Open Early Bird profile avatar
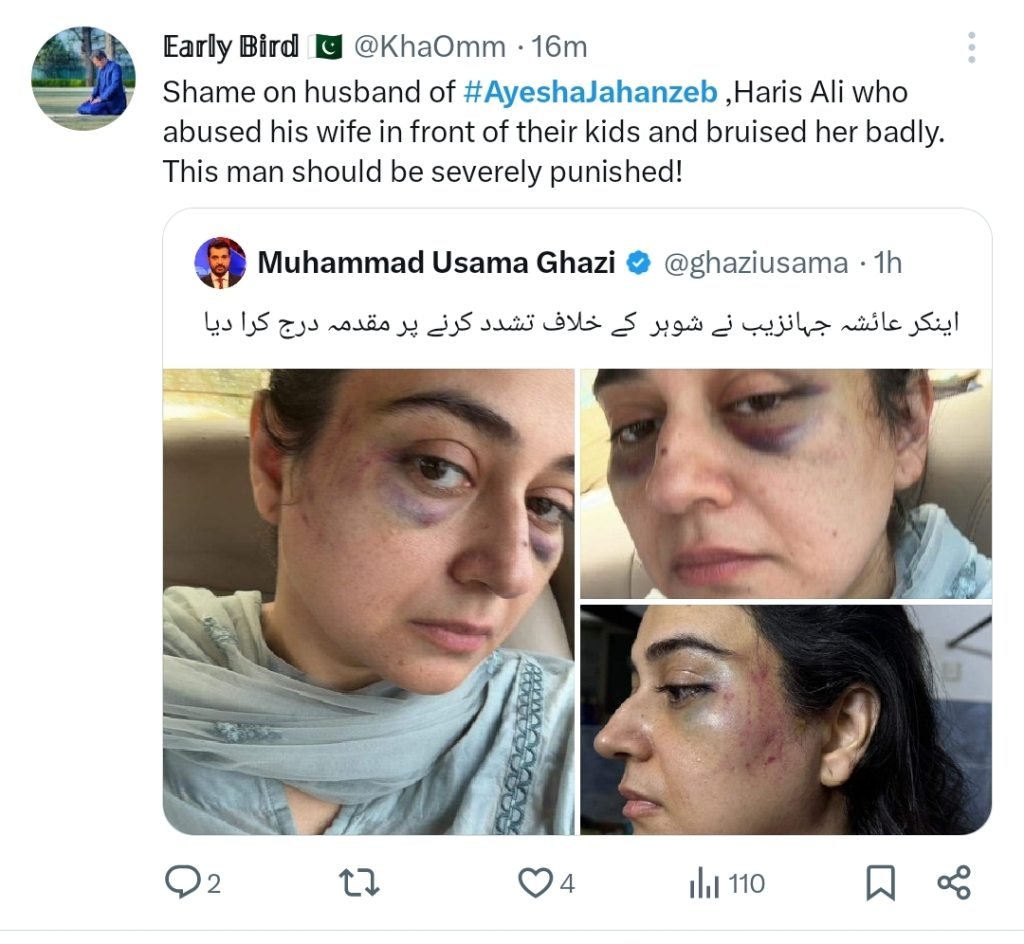 click(84, 78)
